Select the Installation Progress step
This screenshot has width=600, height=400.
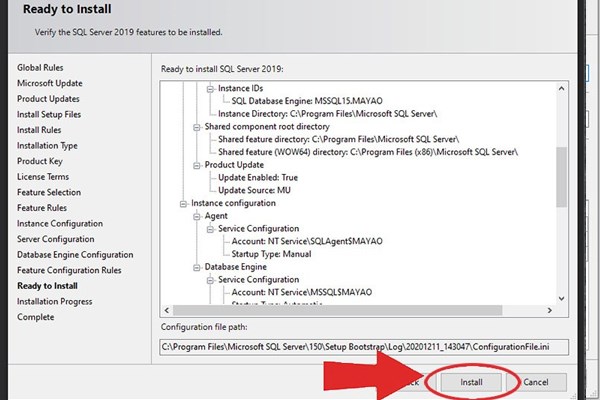pos(55,302)
